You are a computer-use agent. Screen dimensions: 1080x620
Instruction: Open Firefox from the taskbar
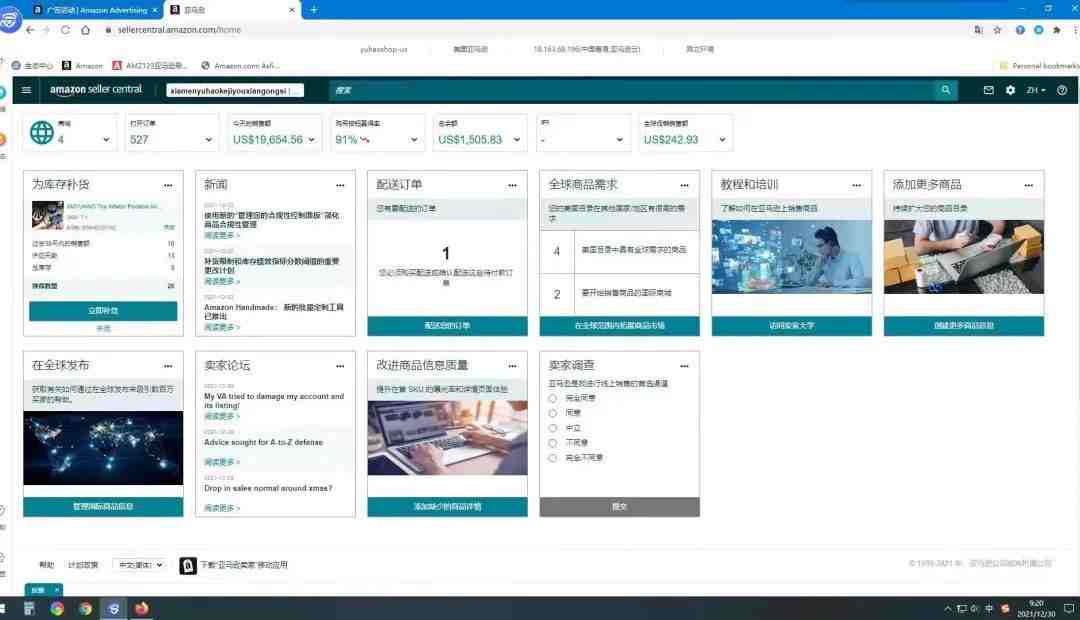pyautogui.click(x=141, y=608)
